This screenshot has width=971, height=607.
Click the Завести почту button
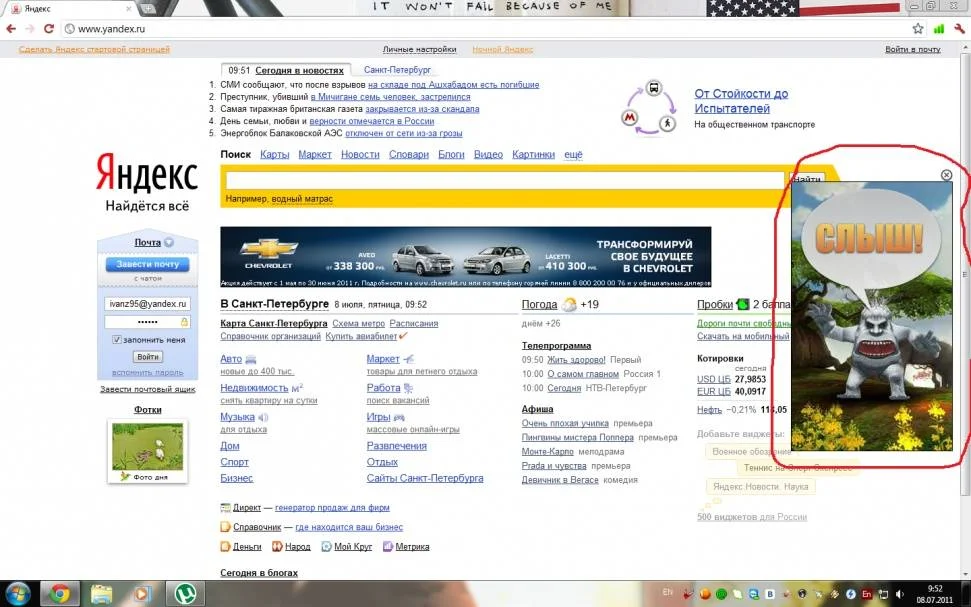pos(147,264)
